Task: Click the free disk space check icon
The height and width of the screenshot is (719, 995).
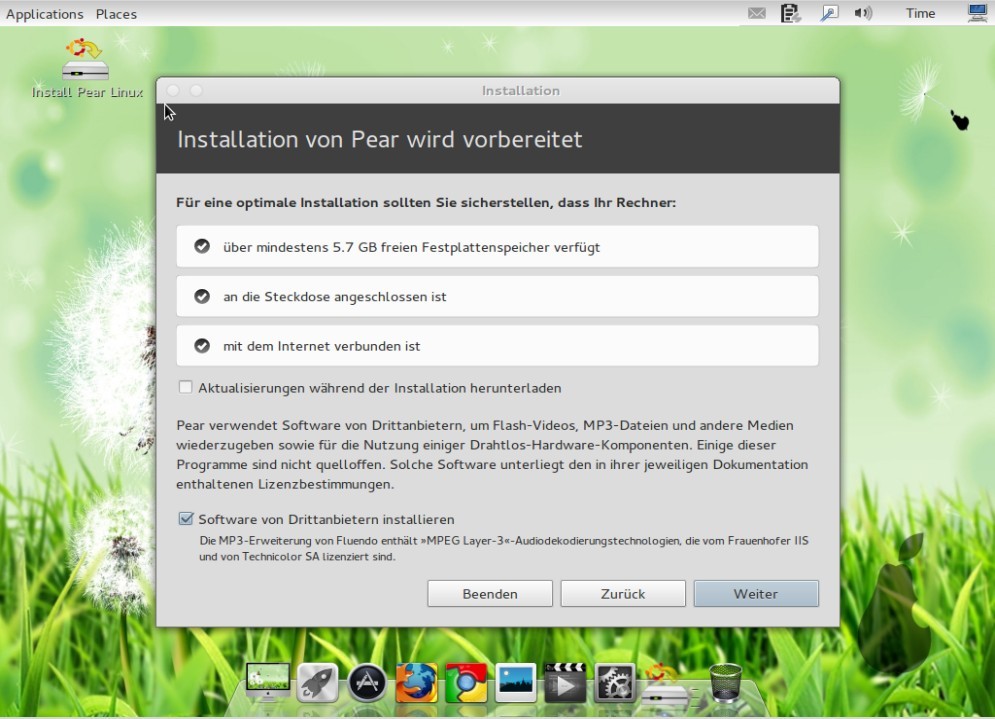Action: 202,246
